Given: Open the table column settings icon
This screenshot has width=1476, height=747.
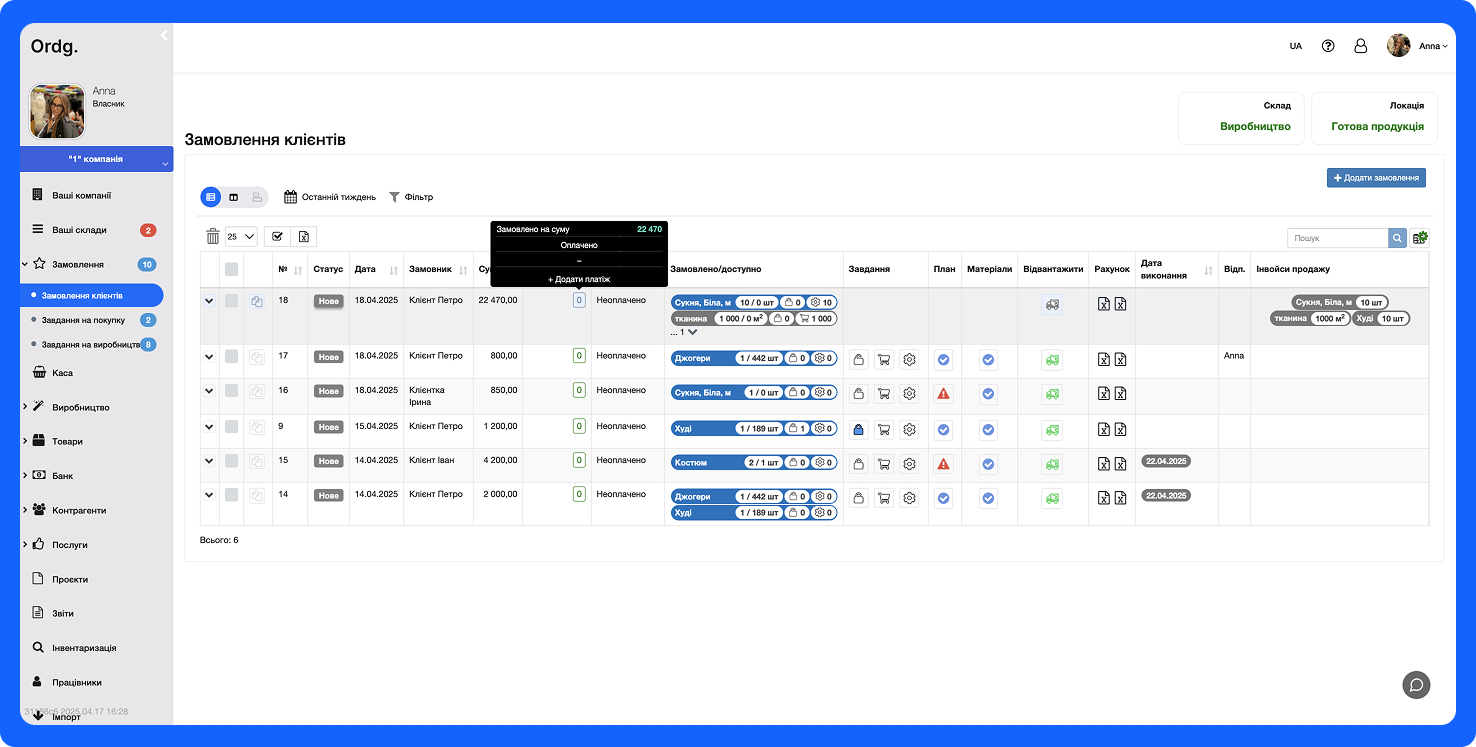Looking at the screenshot, I should tap(1420, 238).
